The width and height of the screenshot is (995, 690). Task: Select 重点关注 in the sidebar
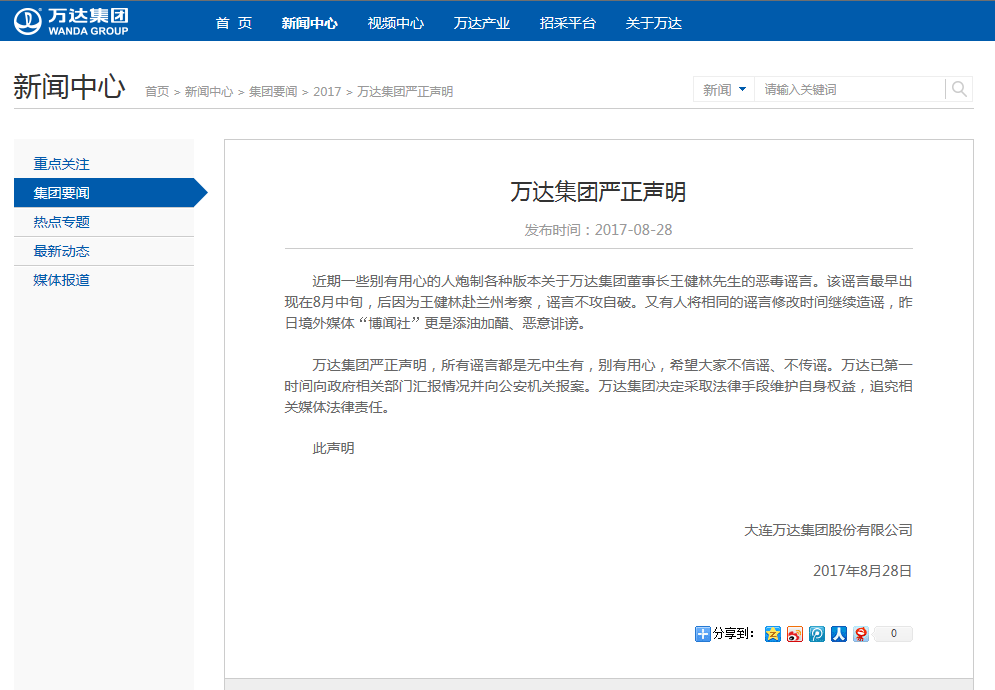62,164
